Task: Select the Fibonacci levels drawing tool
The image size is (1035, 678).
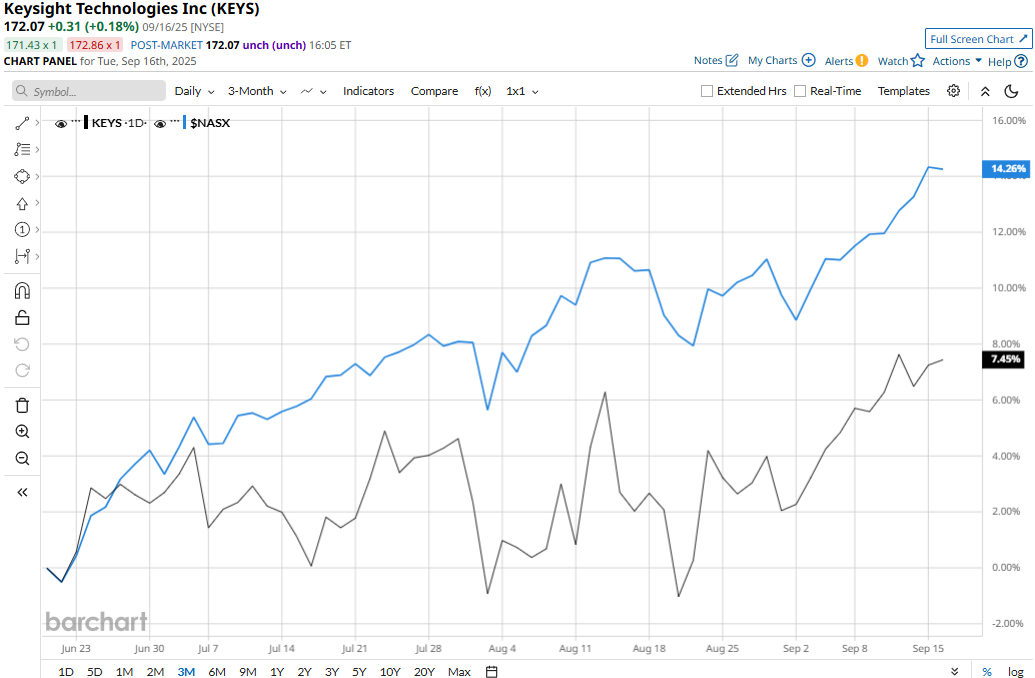Action: [x=22, y=150]
